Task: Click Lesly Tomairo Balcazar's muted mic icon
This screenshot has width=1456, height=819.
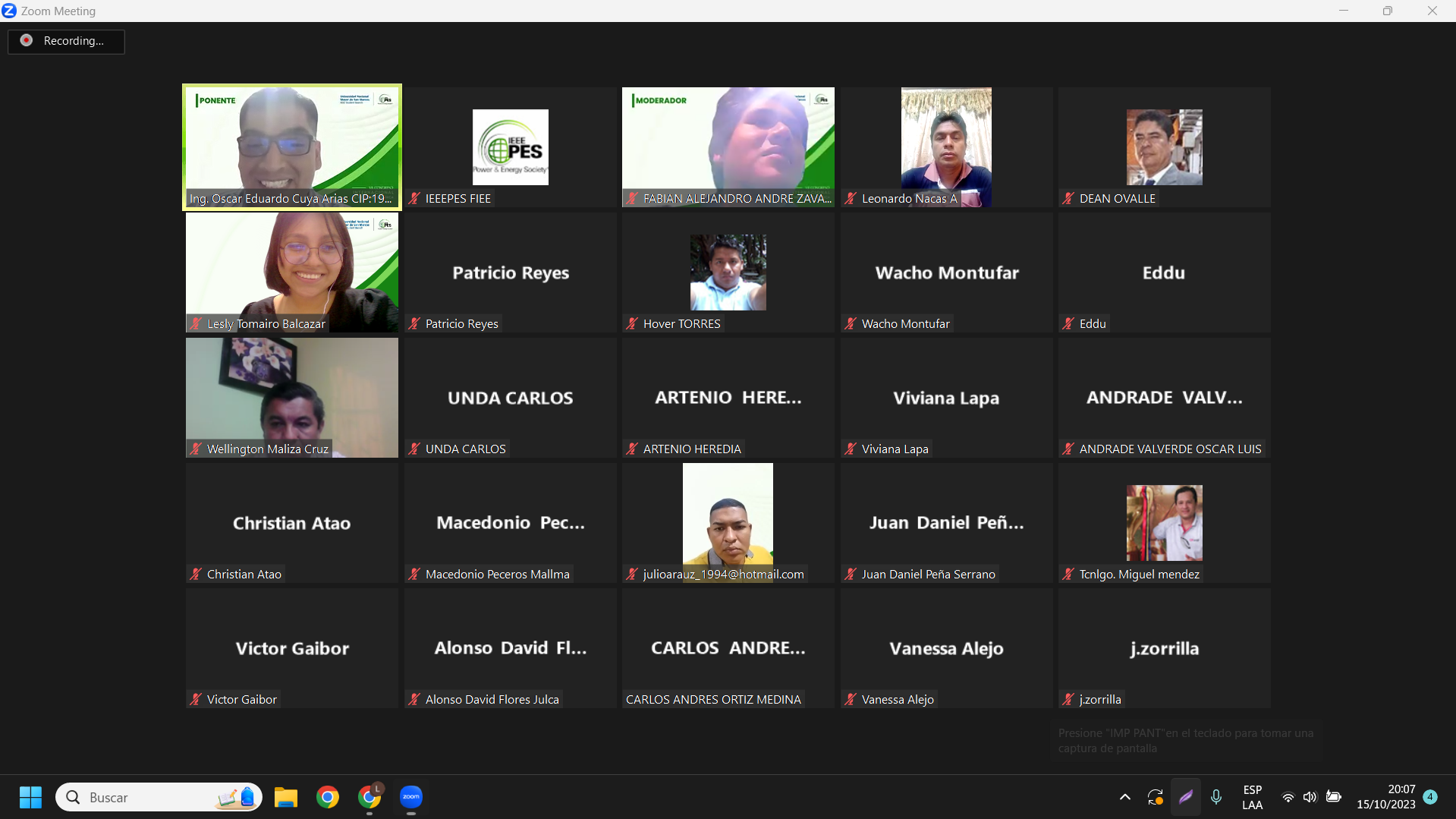Action: (x=197, y=323)
